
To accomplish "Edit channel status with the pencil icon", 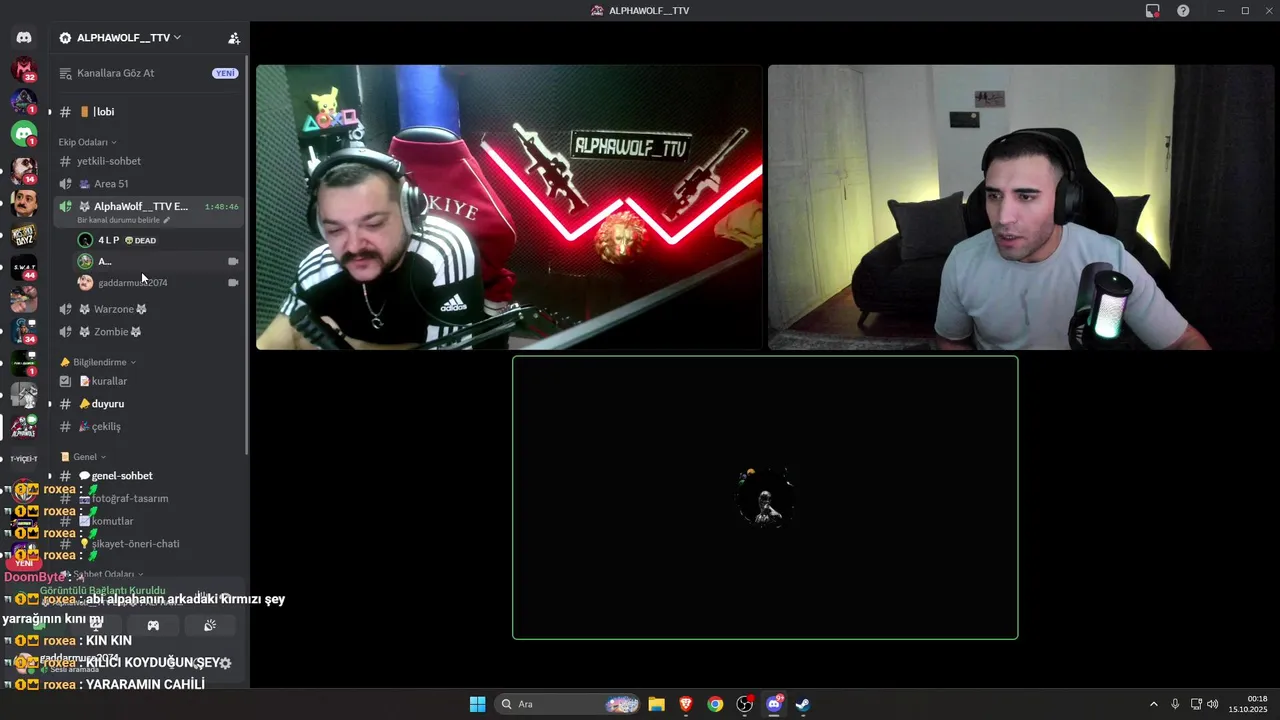I will (167, 220).
